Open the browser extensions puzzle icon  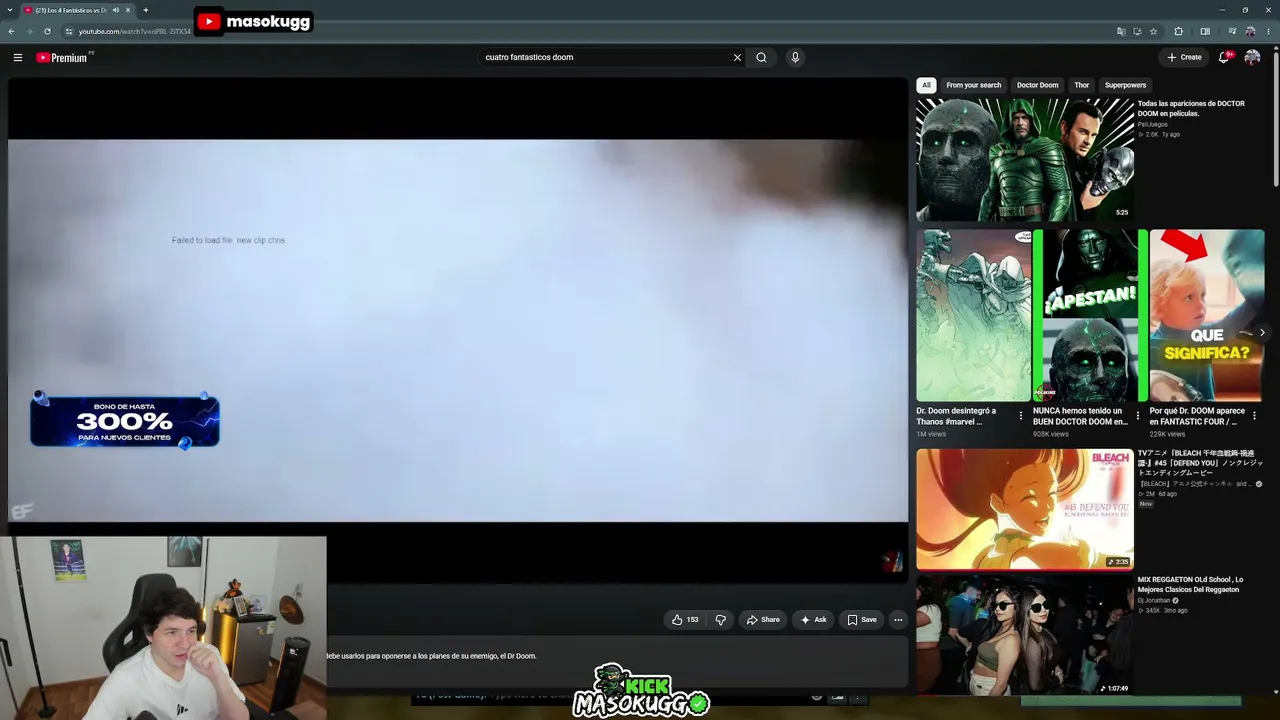point(1178,31)
